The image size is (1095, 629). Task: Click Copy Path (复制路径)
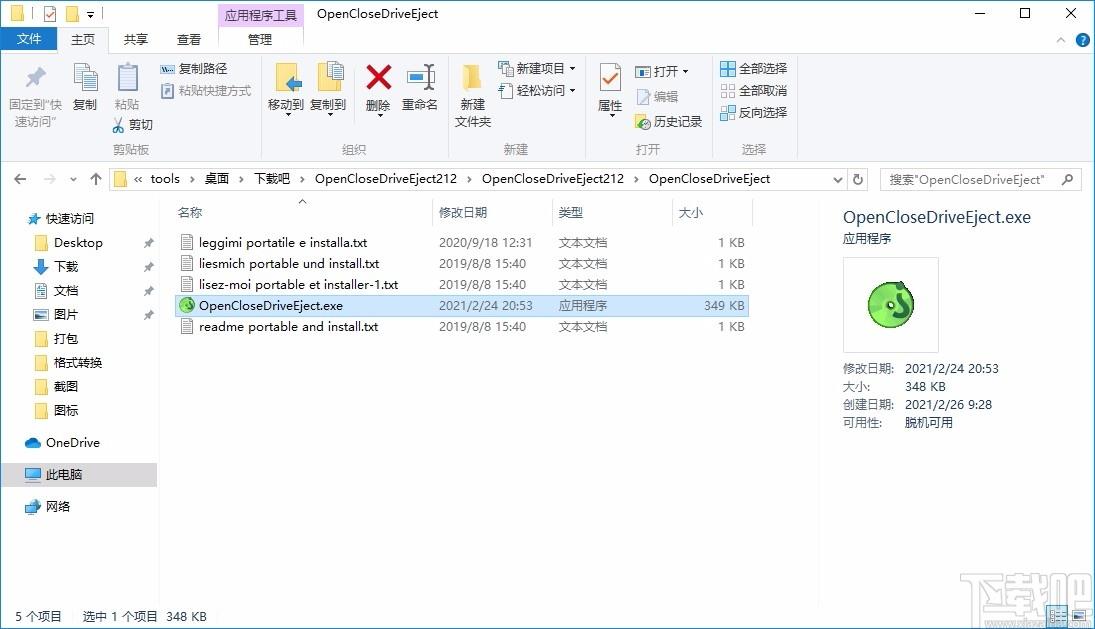(x=194, y=68)
